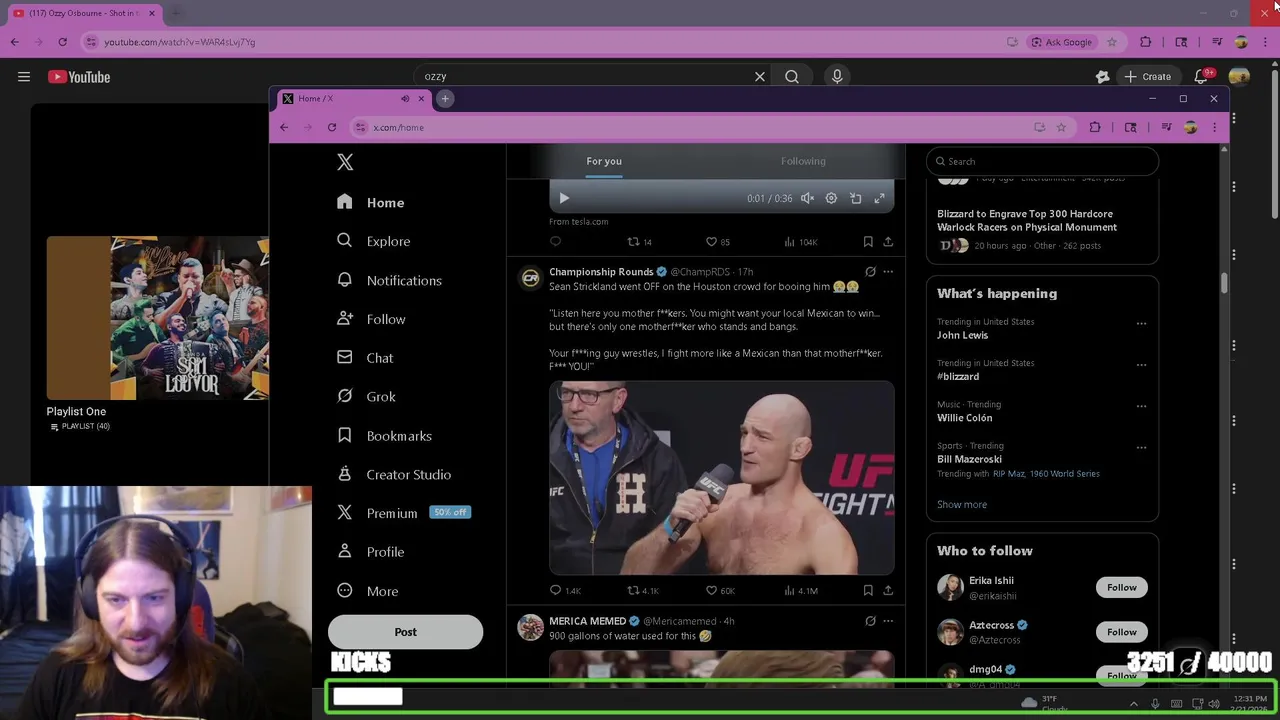The height and width of the screenshot is (720, 1280).
Task: Open Grok explain on Championship Rounds post
Action: click(x=870, y=272)
